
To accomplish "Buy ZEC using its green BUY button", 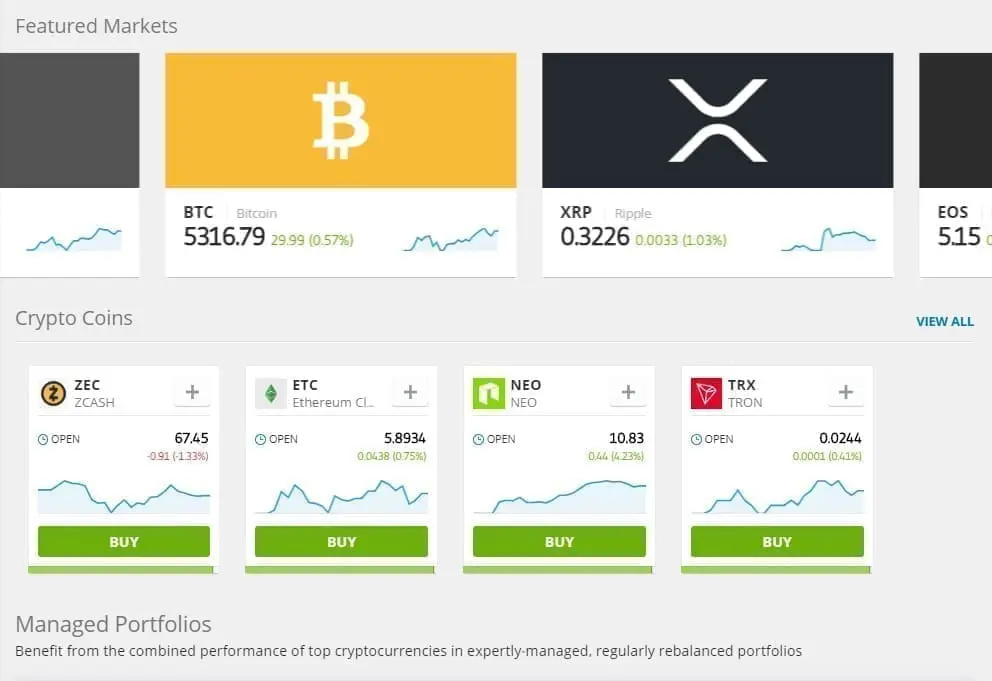I will click(123, 541).
